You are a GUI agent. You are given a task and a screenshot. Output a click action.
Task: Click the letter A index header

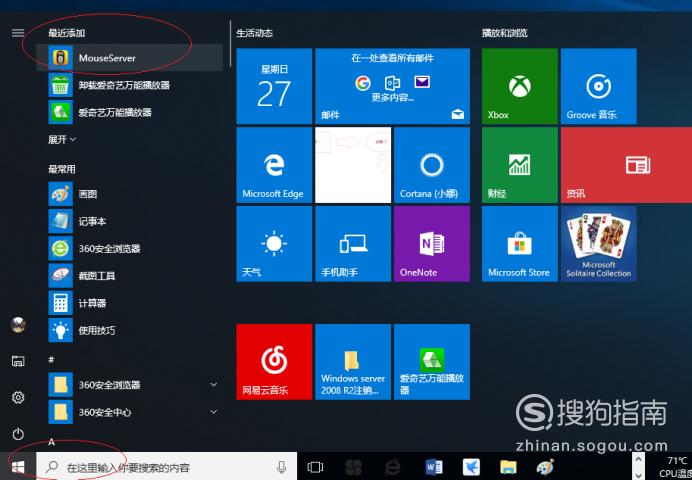tap(51, 442)
